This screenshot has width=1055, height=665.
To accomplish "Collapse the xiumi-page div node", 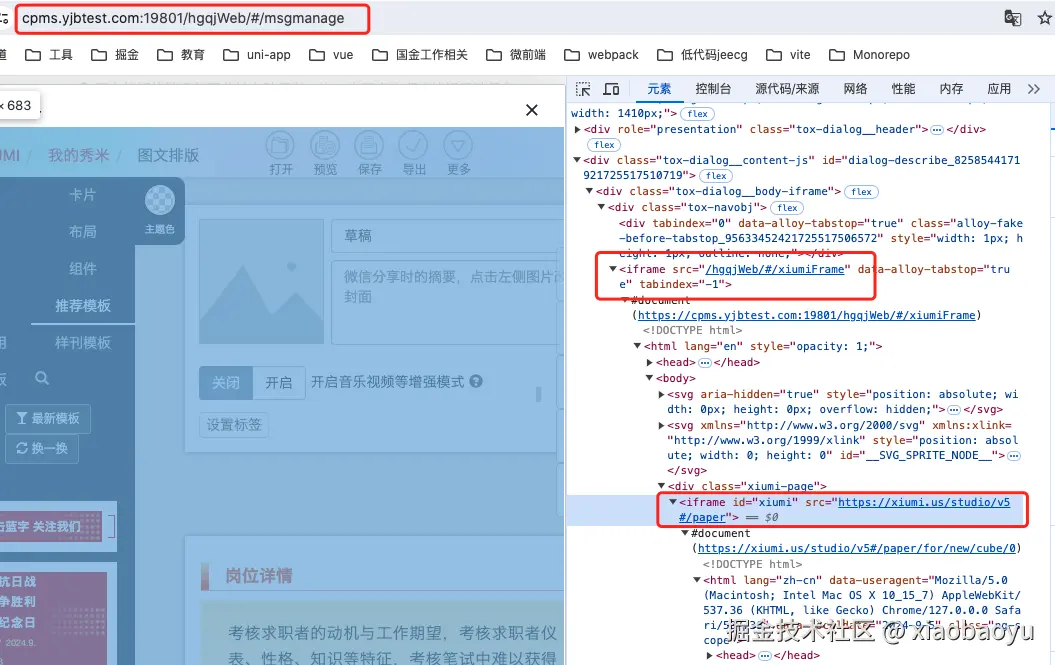I will pos(661,486).
